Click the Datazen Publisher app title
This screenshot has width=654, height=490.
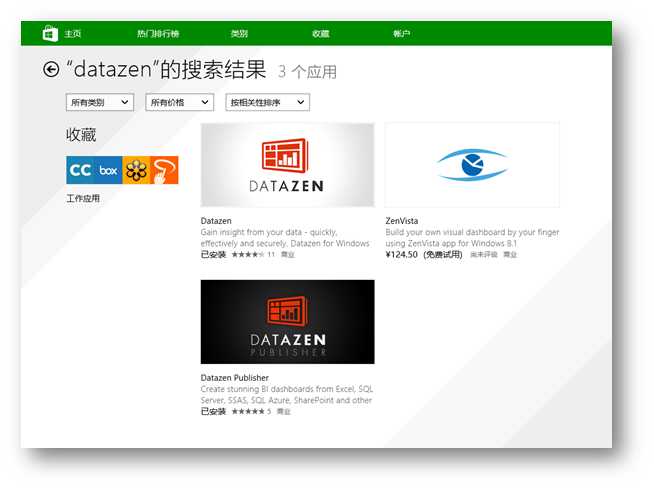coord(234,377)
